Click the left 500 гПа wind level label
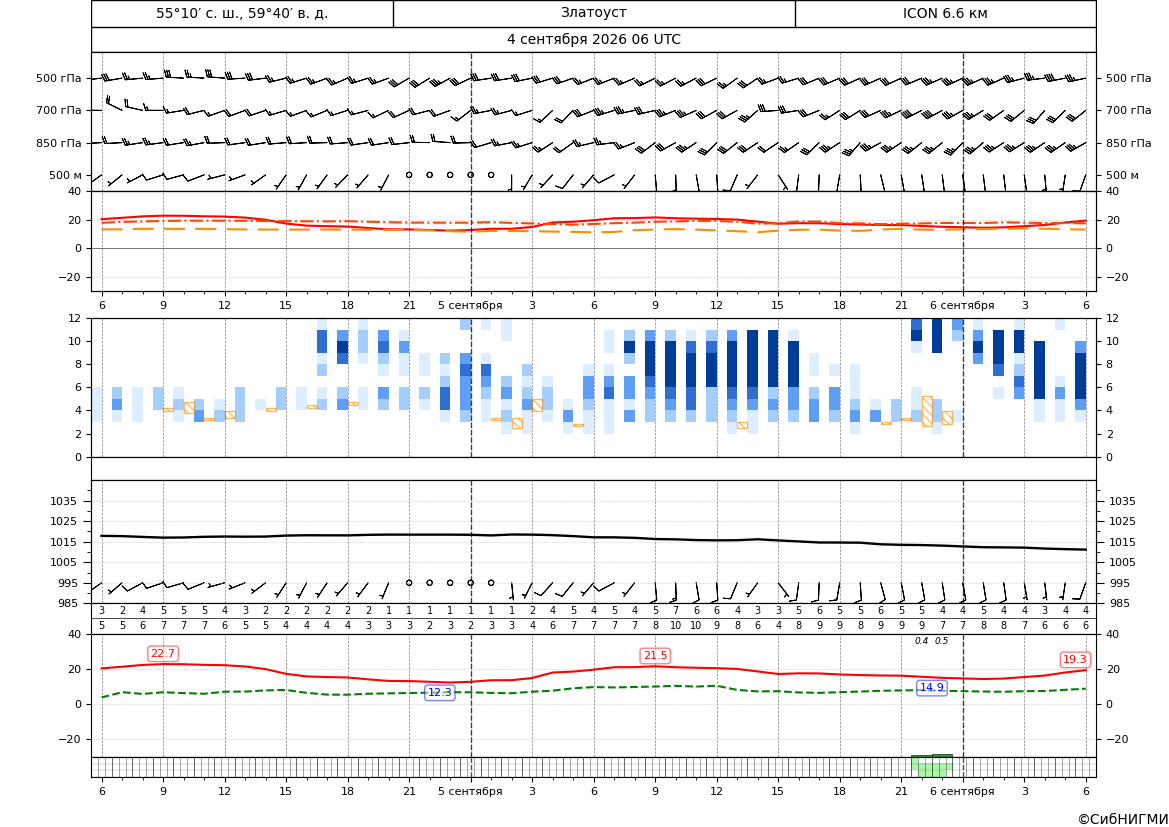1169x827 pixels. tap(59, 78)
